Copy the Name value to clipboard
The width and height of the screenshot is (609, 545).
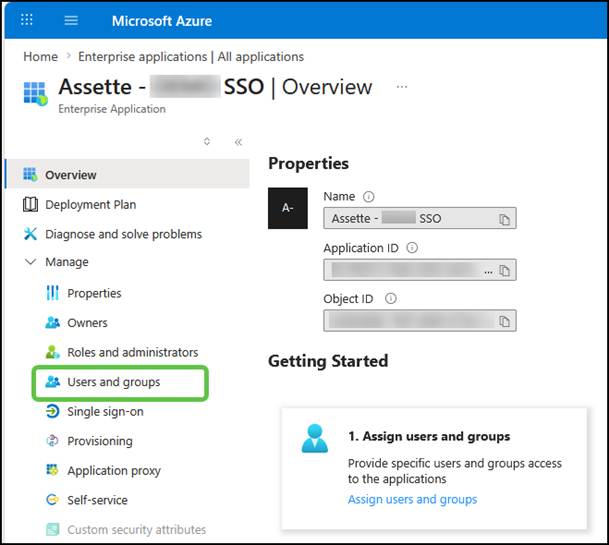tap(504, 219)
